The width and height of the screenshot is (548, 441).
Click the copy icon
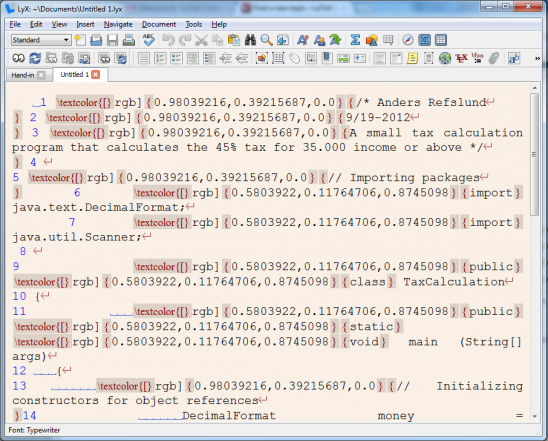click(x=217, y=40)
